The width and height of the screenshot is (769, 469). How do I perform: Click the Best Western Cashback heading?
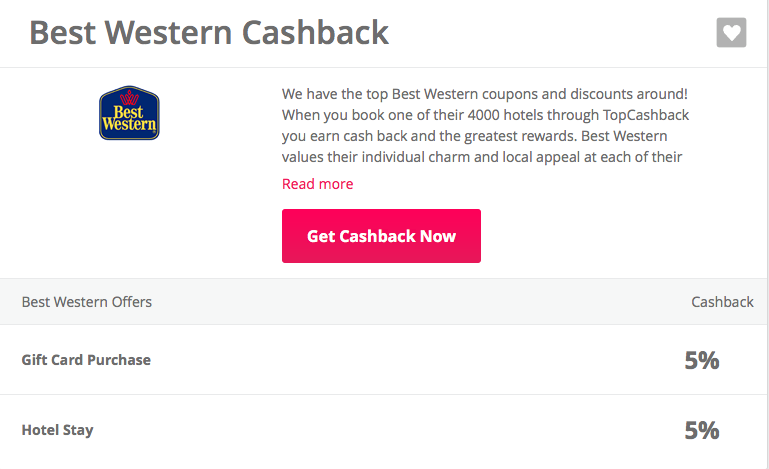(x=208, y=33)
